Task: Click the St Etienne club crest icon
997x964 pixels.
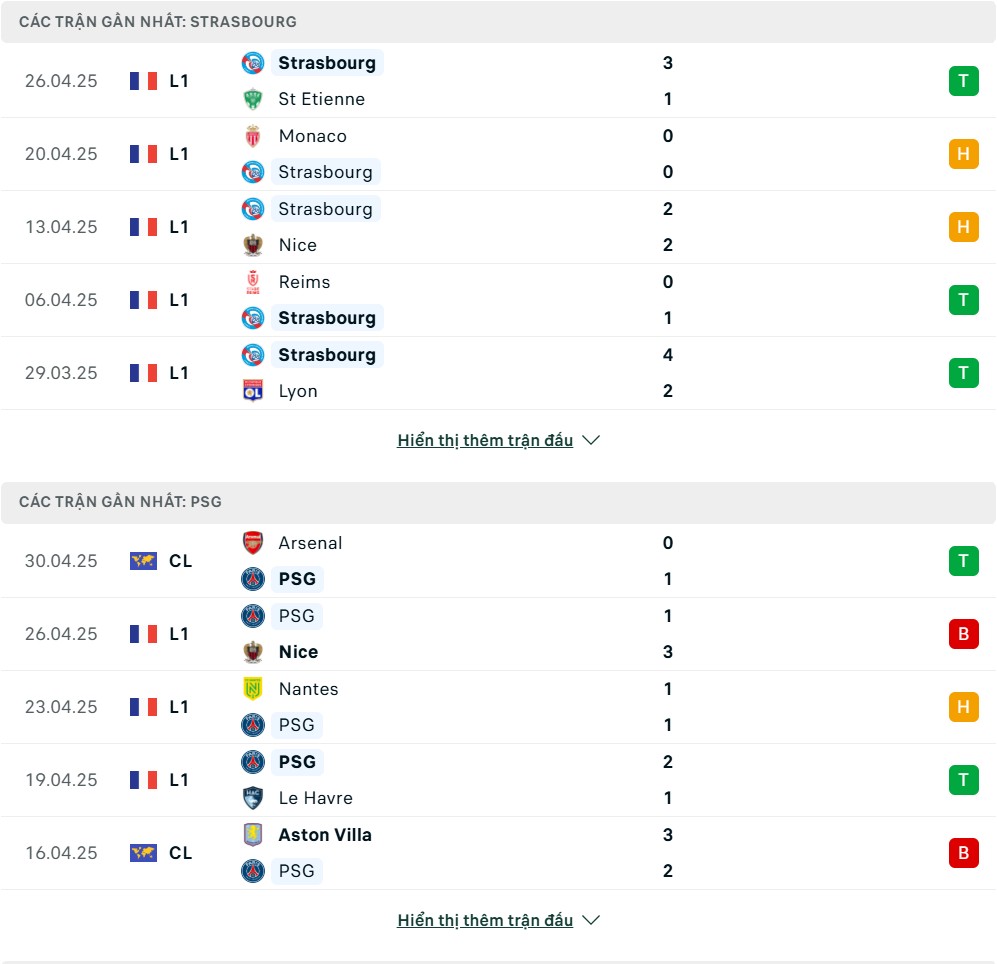Action: (x=253, y=99)
